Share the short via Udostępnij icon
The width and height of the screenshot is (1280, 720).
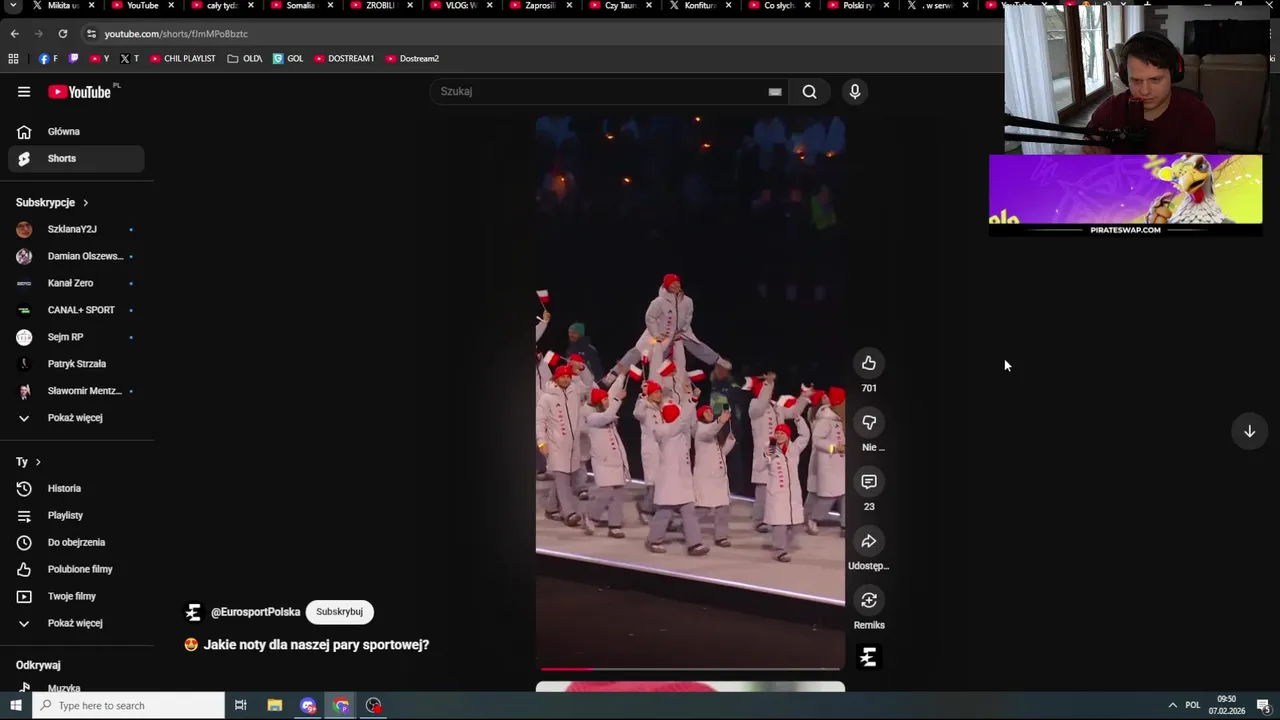click(x=869, y=541)
